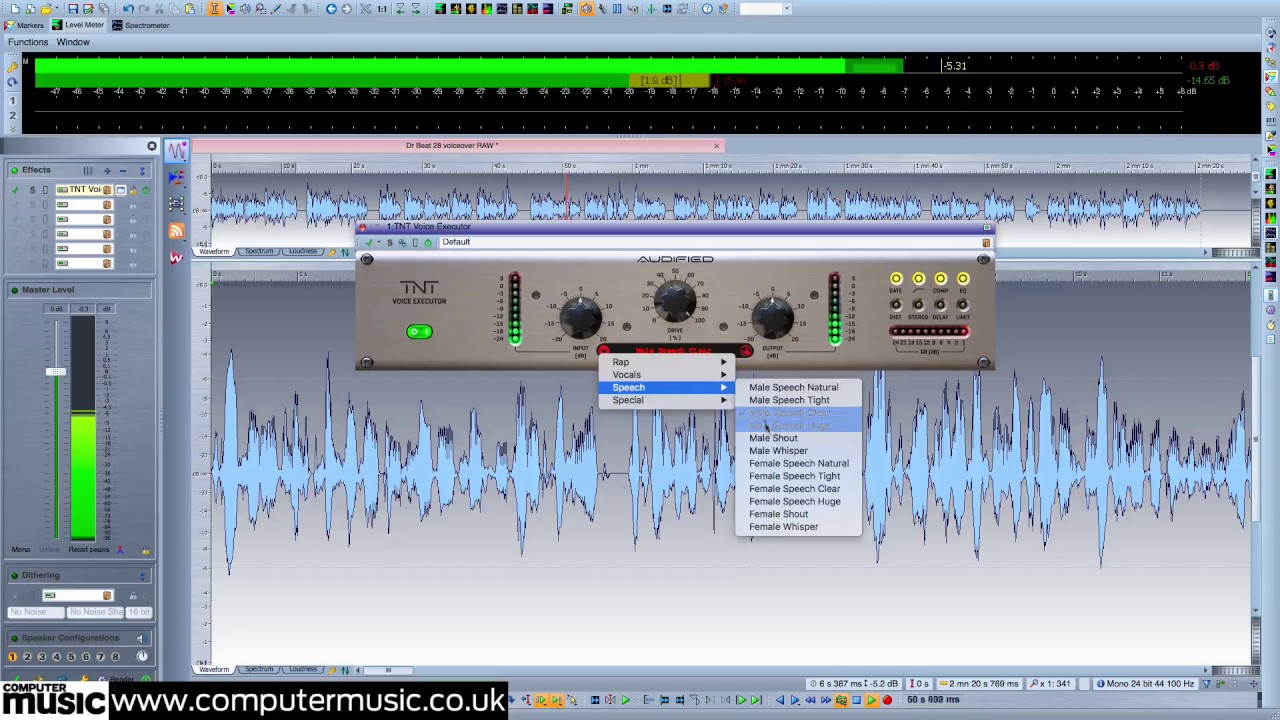The width and height of the screenshot is (1280, 720).
Task: Toggle Mono on the Master Level
Action: coord(20,550)
